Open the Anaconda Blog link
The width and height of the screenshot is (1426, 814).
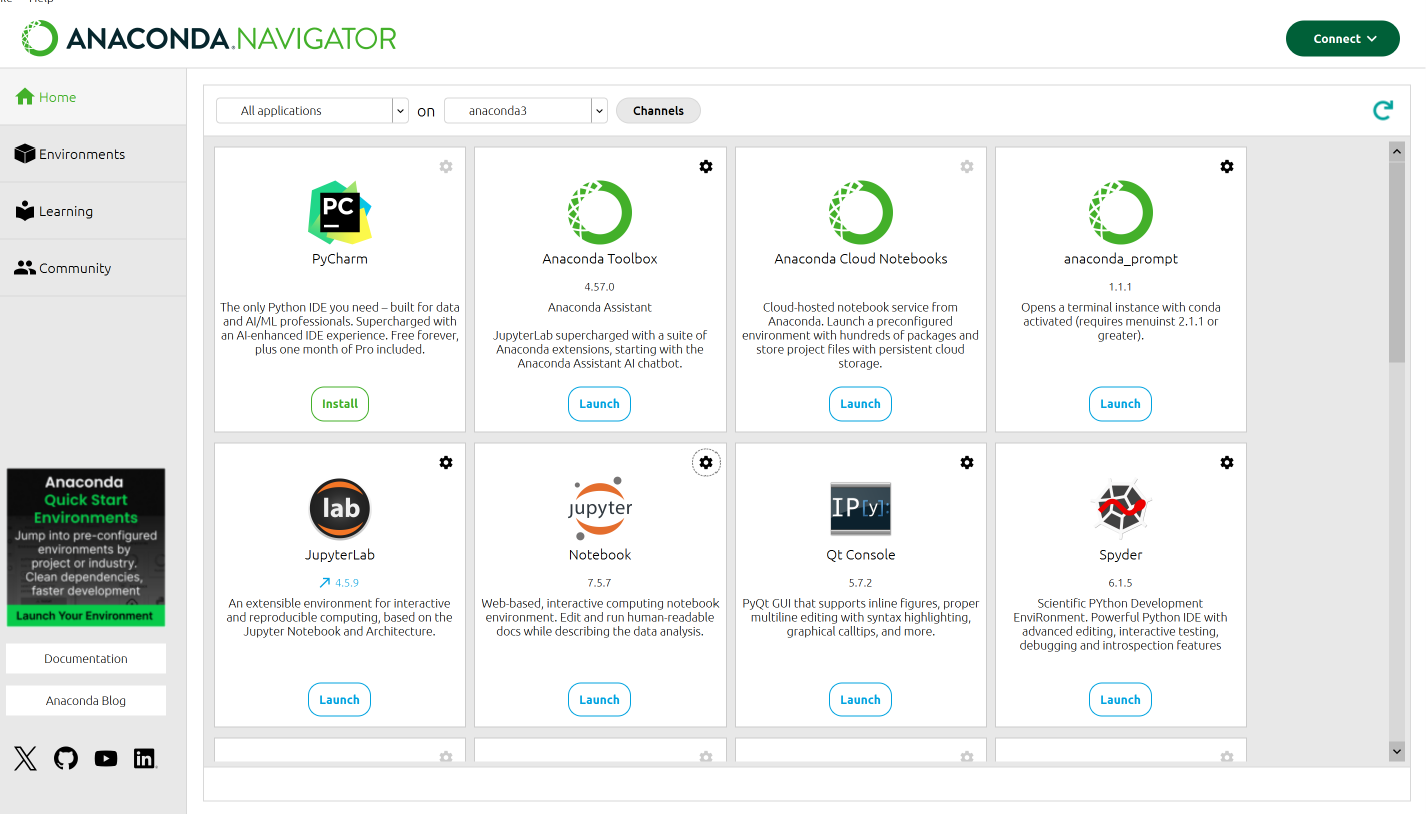click(86, 700)
